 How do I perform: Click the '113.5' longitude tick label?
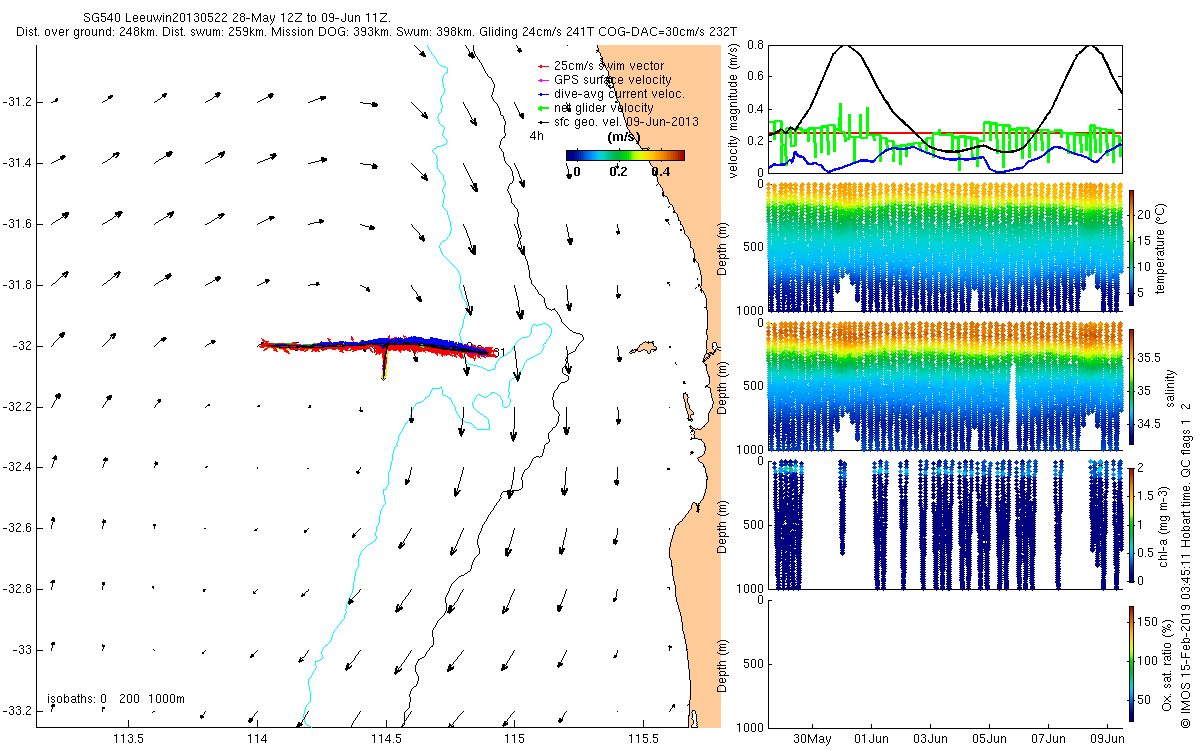coord(129,739)
